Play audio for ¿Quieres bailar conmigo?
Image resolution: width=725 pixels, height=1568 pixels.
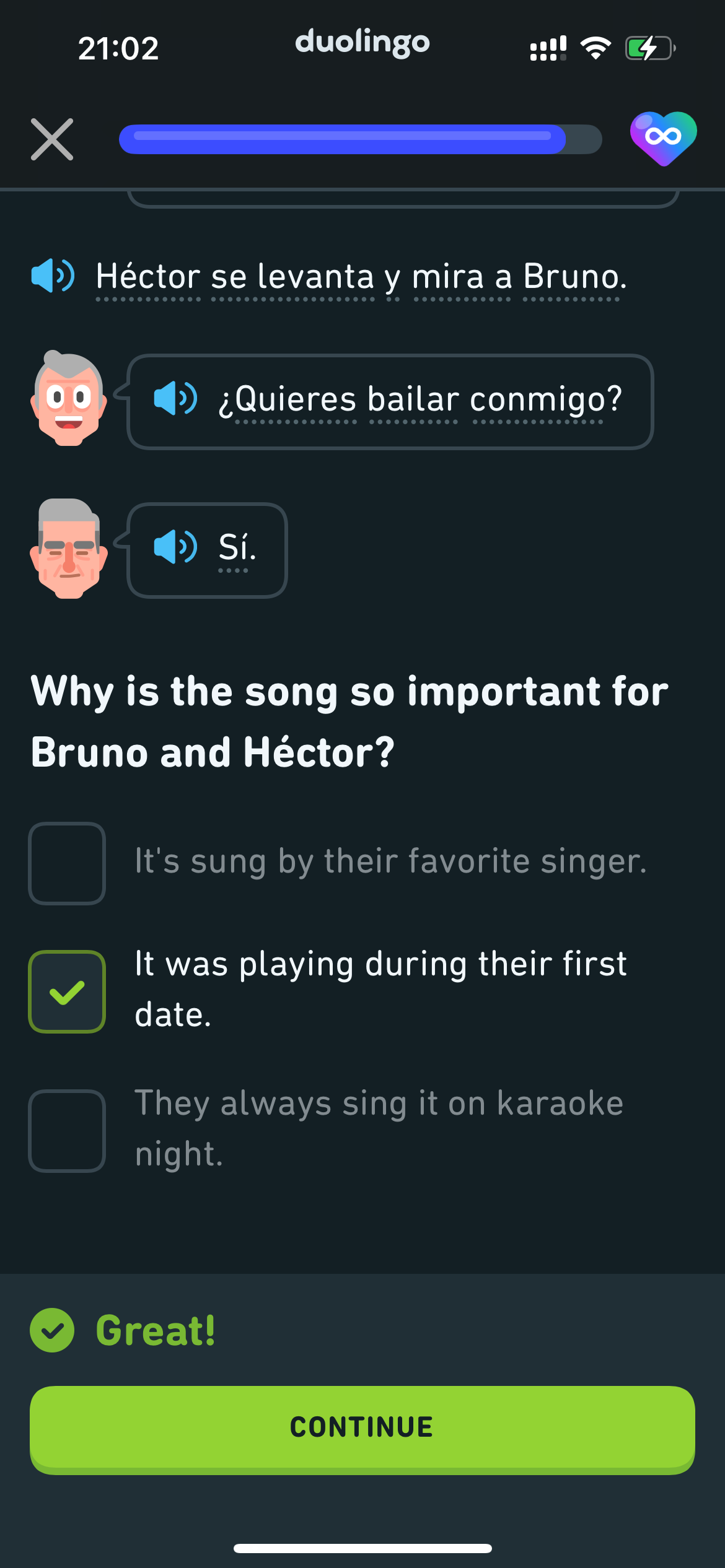pos(175,398)
